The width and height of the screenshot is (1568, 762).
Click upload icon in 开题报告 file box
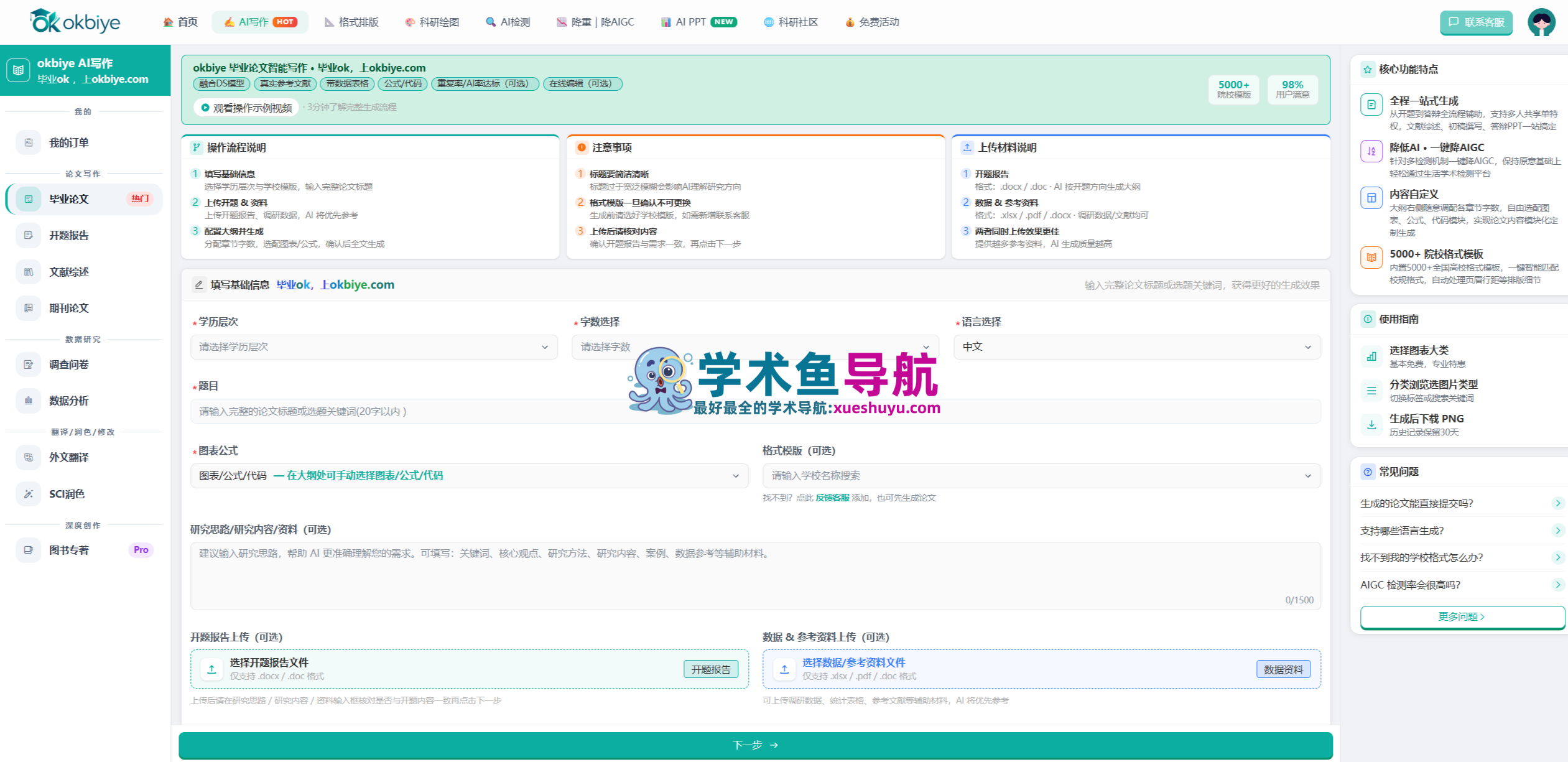212,669
